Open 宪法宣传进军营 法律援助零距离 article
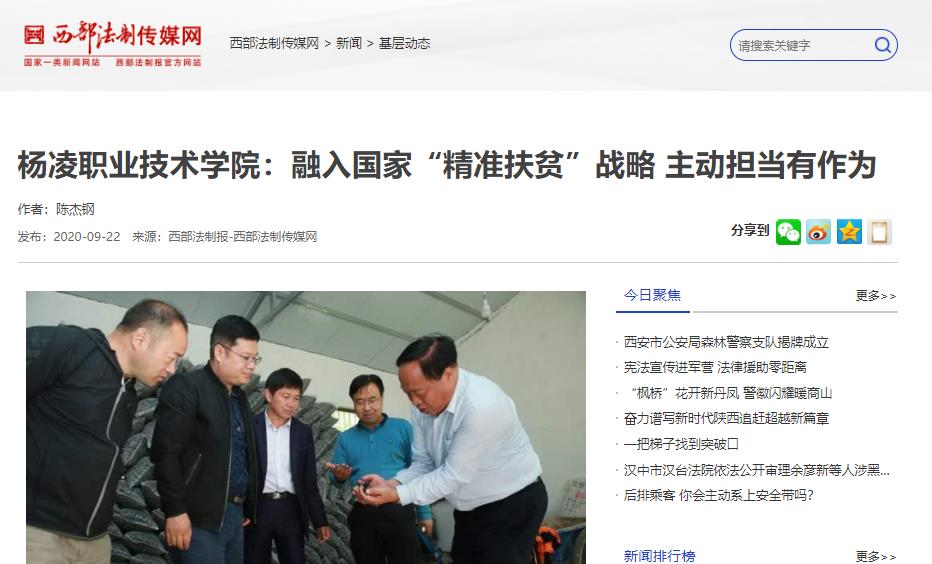 [x=715, y=367]
